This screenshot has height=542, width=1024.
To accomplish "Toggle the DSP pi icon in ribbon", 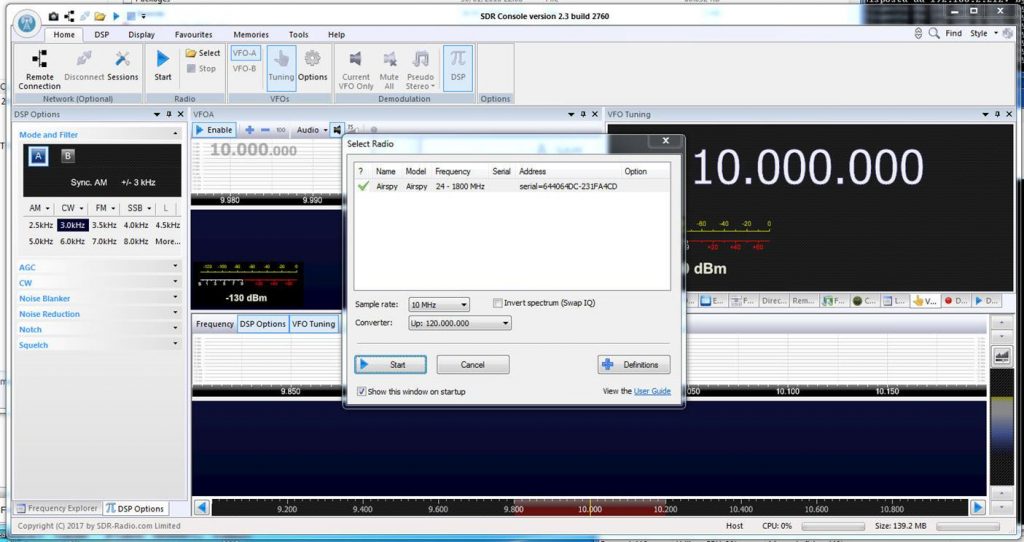I will coord(458,66).
